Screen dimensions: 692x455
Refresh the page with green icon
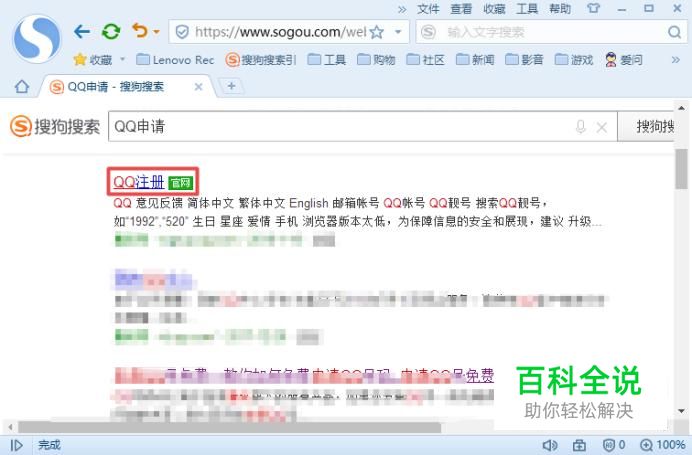pyautogui.click(x=111, y=32)
